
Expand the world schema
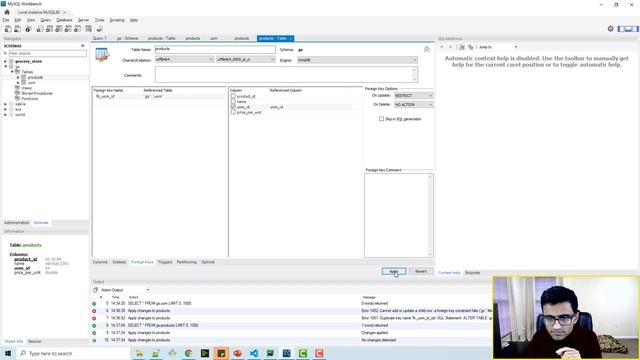click(x=6, y=115)
